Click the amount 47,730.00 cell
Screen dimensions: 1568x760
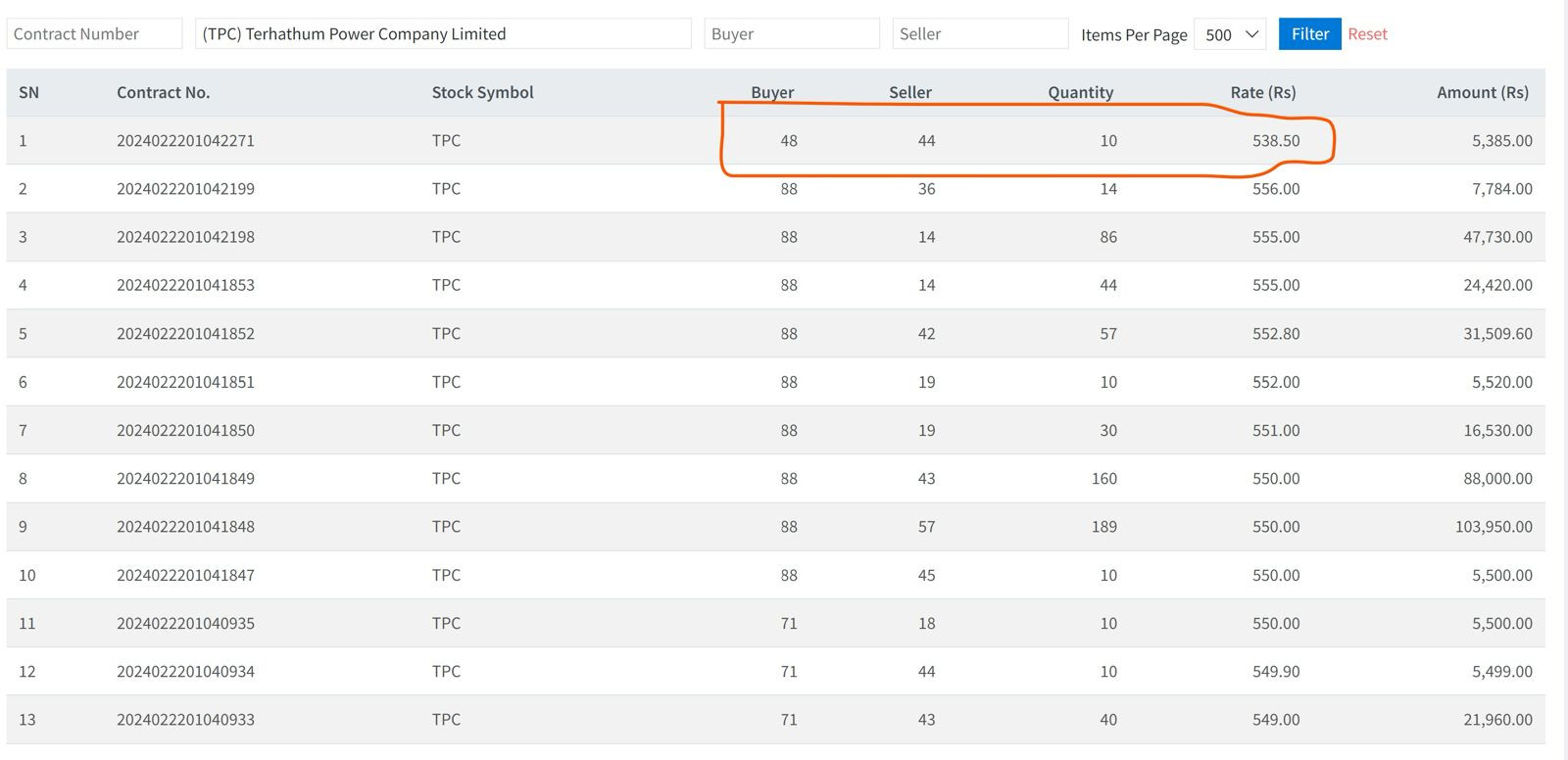pos(1497,237)
